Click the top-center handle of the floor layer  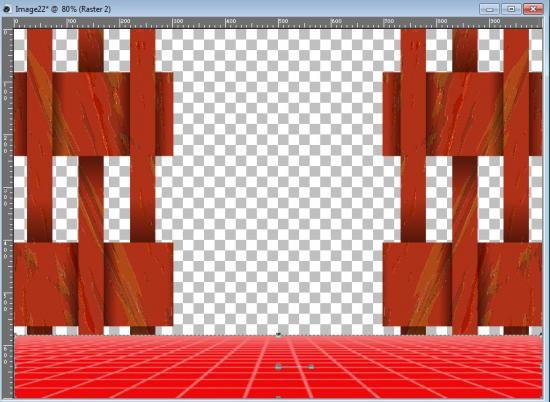point(279,335)
